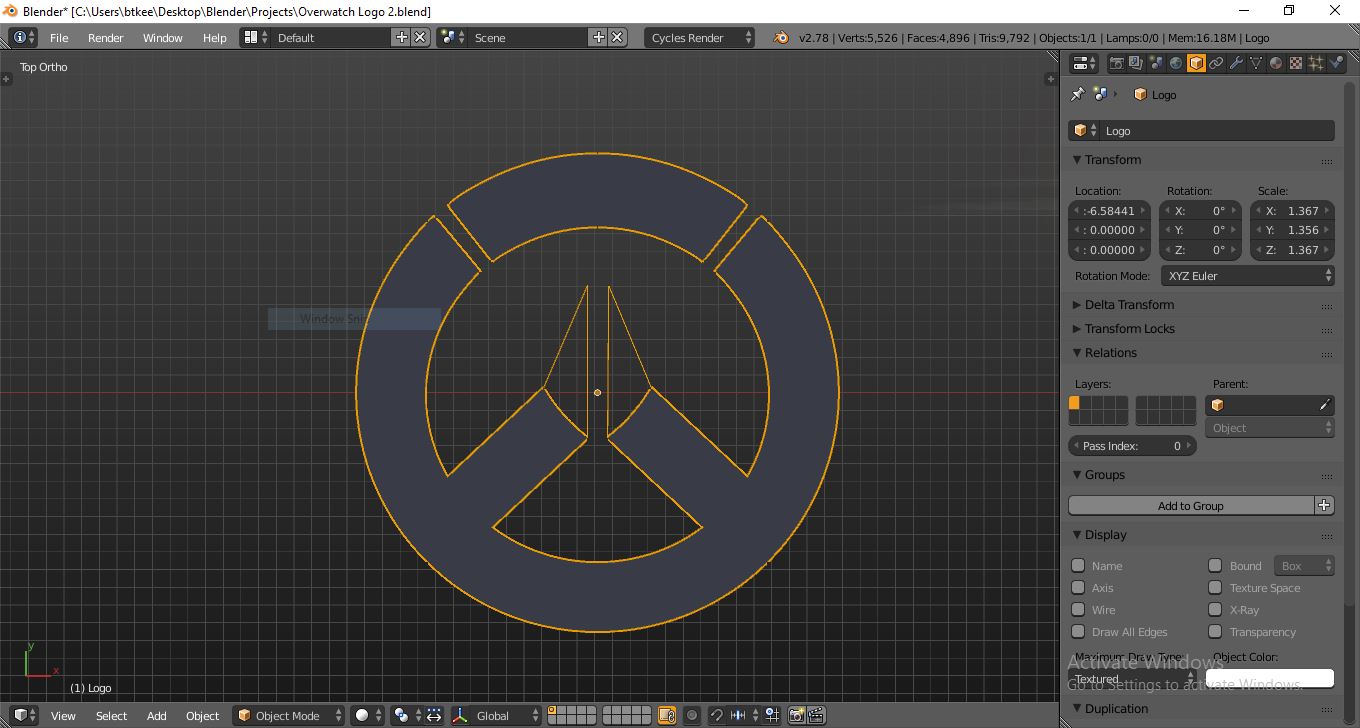The image size is (1360, 728).
Task: Click the Object Color white swatch
Action: 1270,678
